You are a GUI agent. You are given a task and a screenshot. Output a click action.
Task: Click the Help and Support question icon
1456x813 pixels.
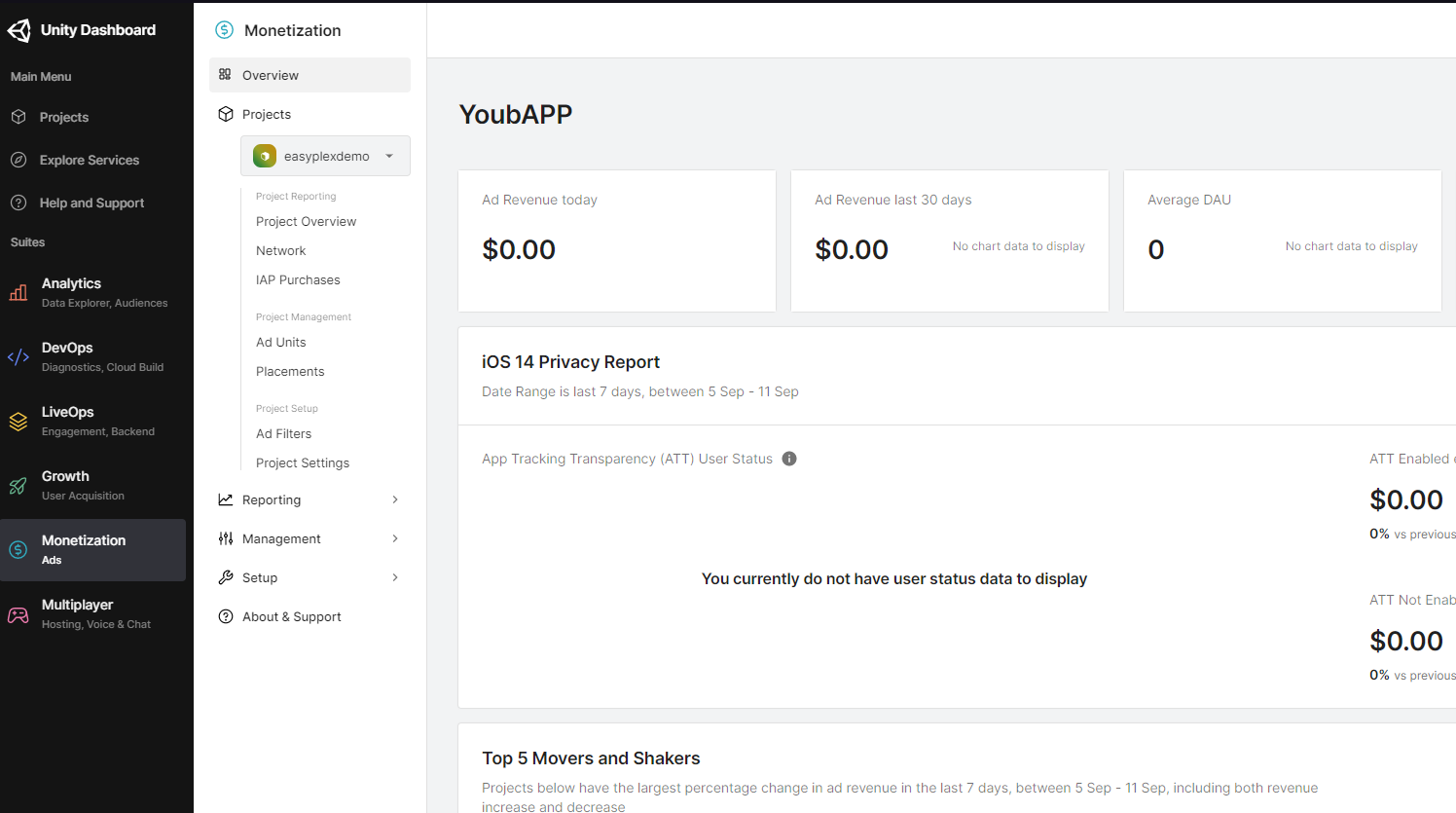pos(18,203)
